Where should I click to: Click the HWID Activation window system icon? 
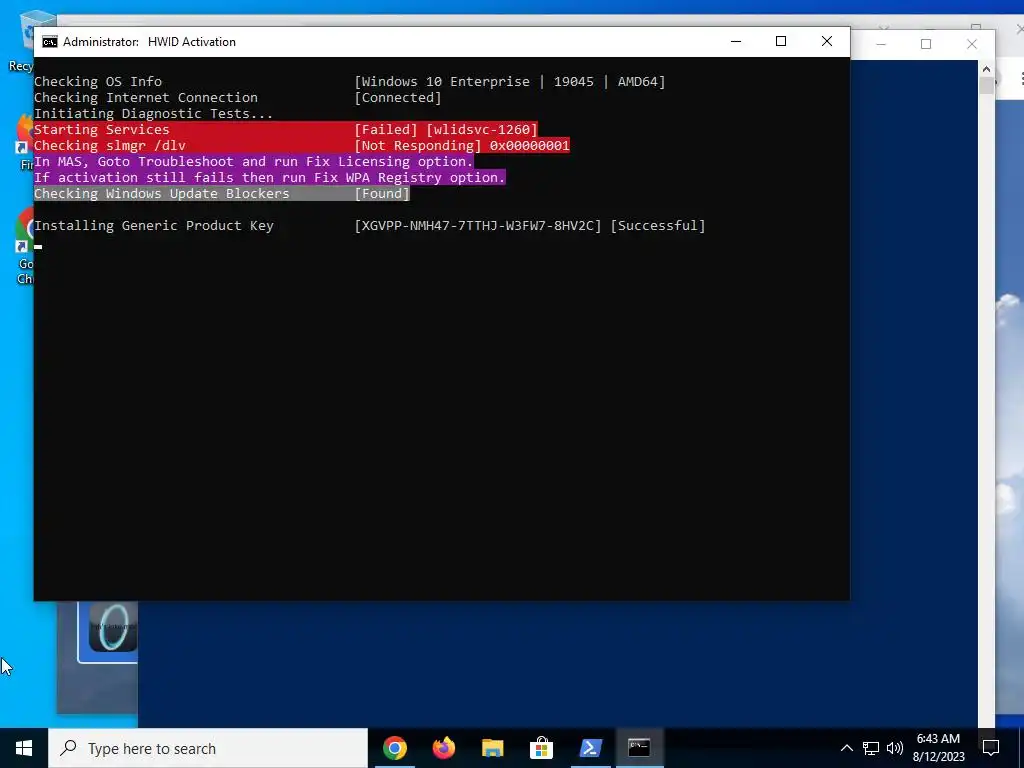[x=50, y=42]
